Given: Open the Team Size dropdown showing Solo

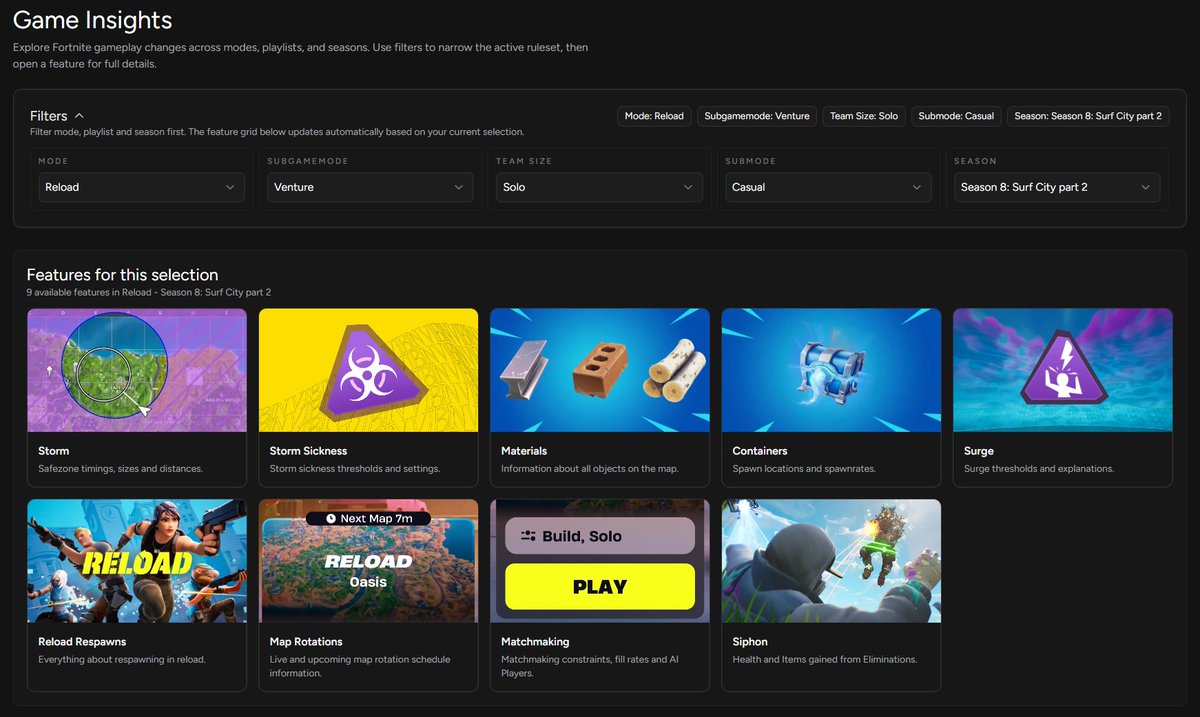Looking at the screenshot, I should tap(599, 187).
